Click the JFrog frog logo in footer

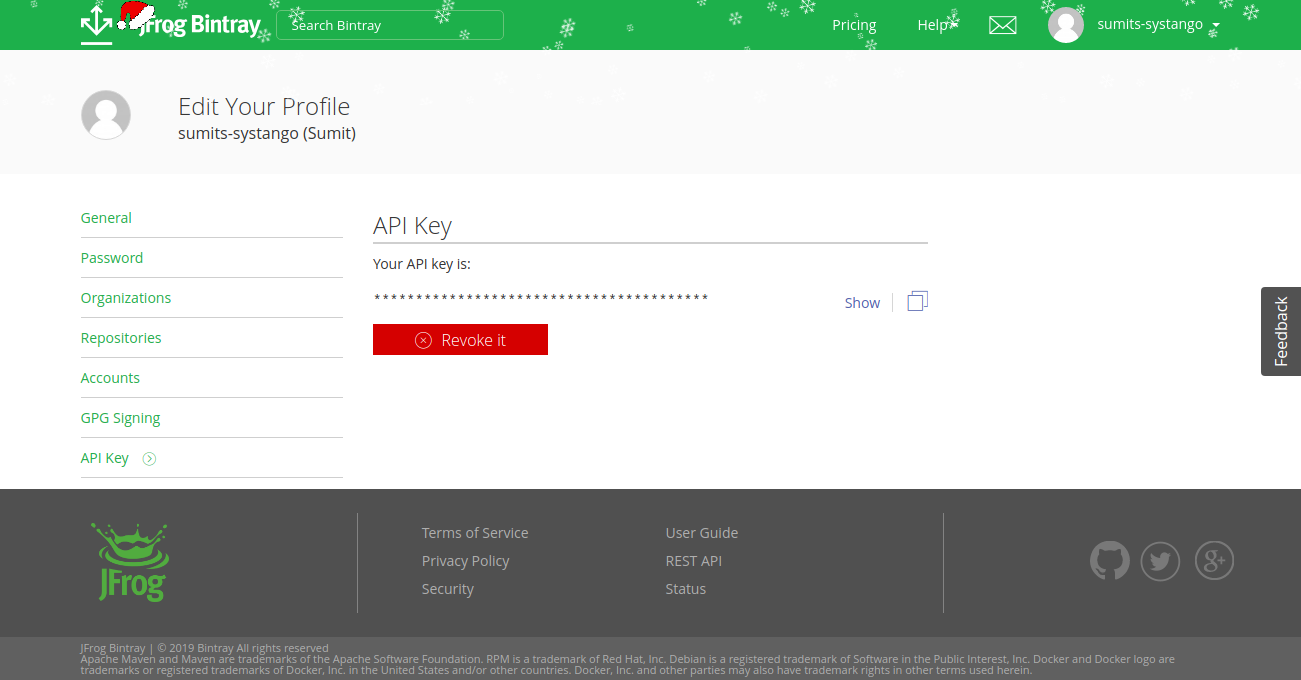point(130,562)
